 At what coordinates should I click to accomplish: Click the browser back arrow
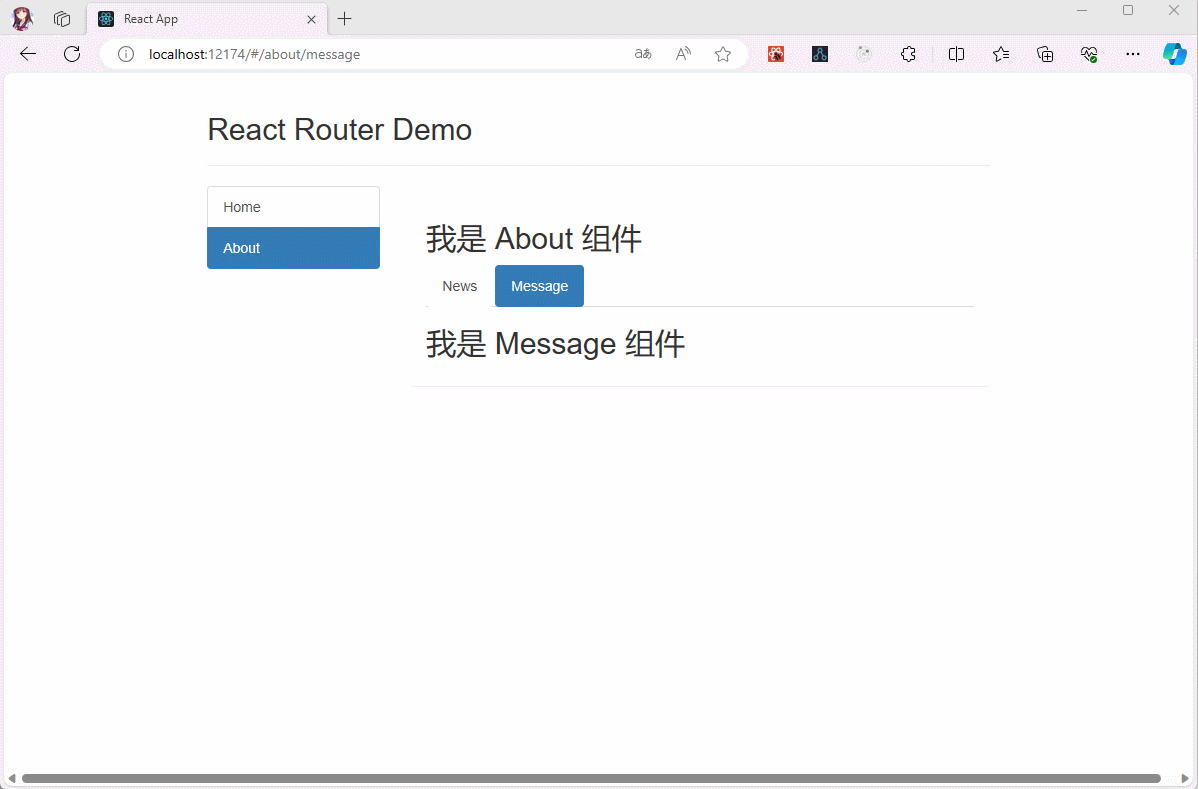click(28, 54)
